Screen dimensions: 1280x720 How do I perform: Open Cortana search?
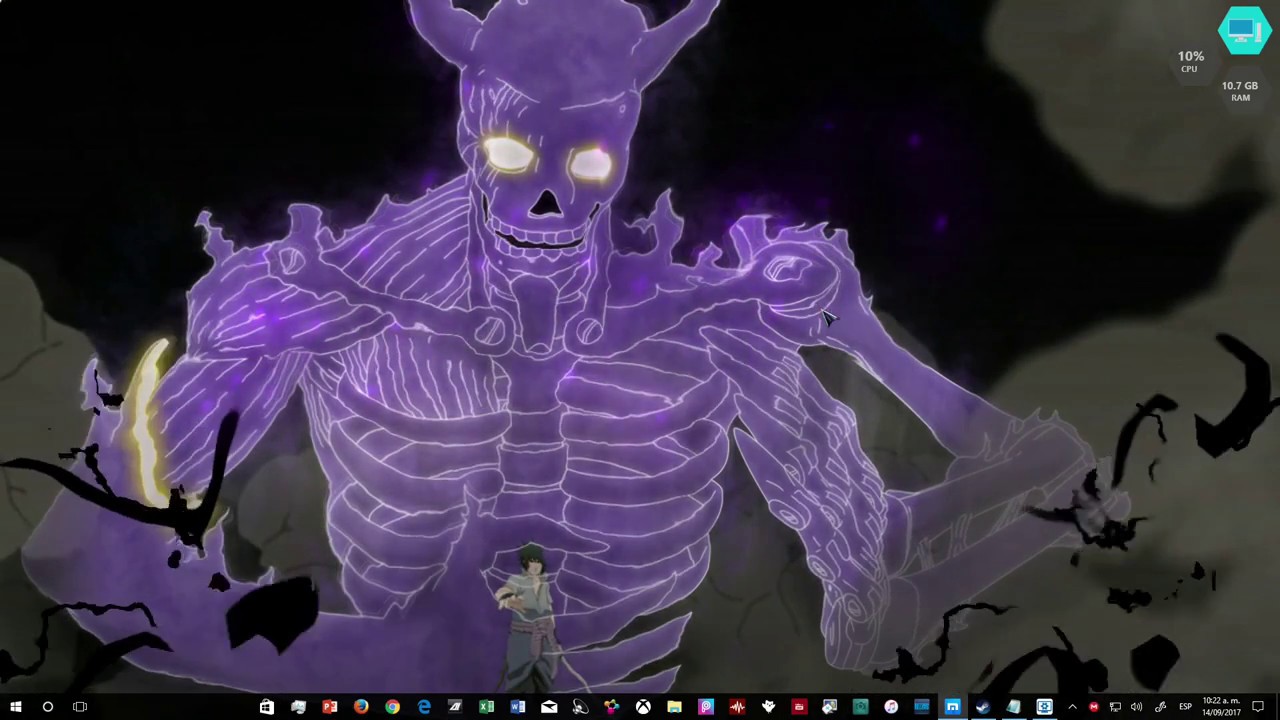tap(47, 708)
